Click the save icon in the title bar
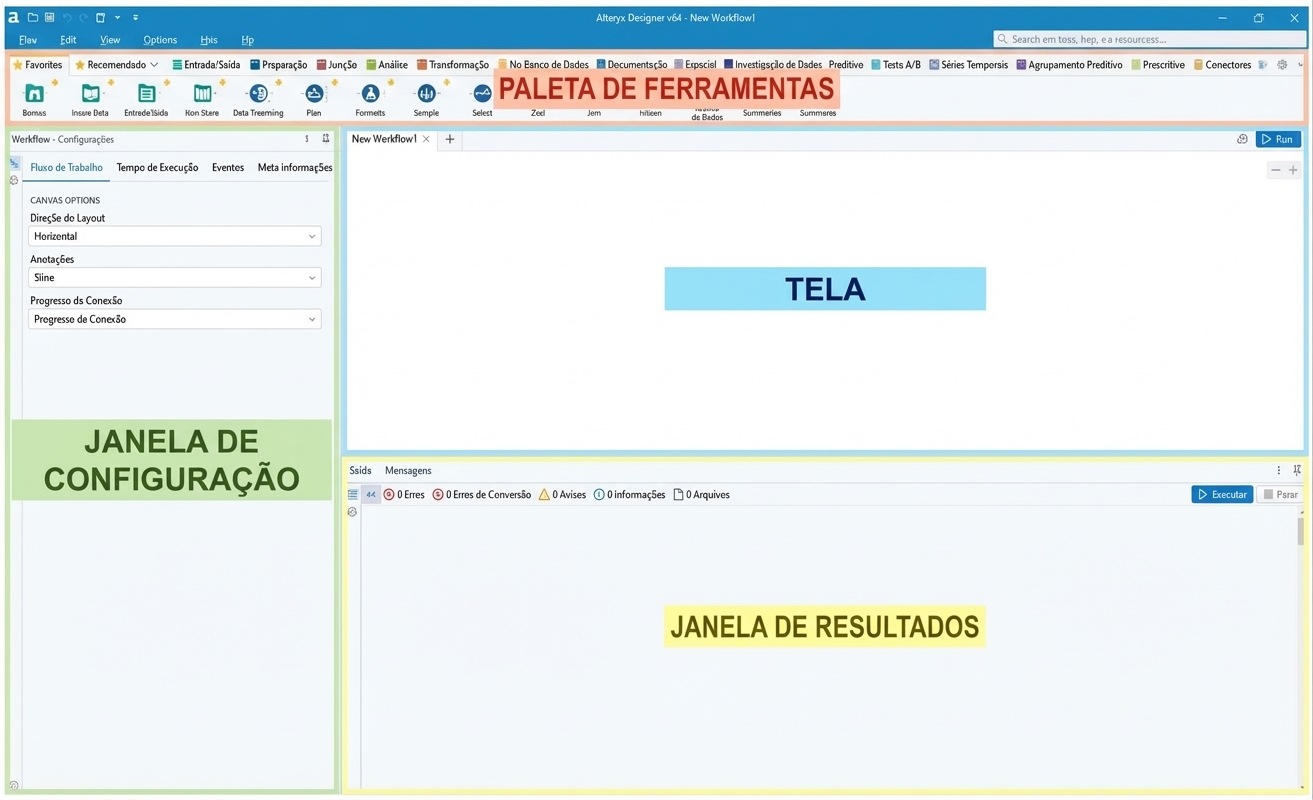 49,17
